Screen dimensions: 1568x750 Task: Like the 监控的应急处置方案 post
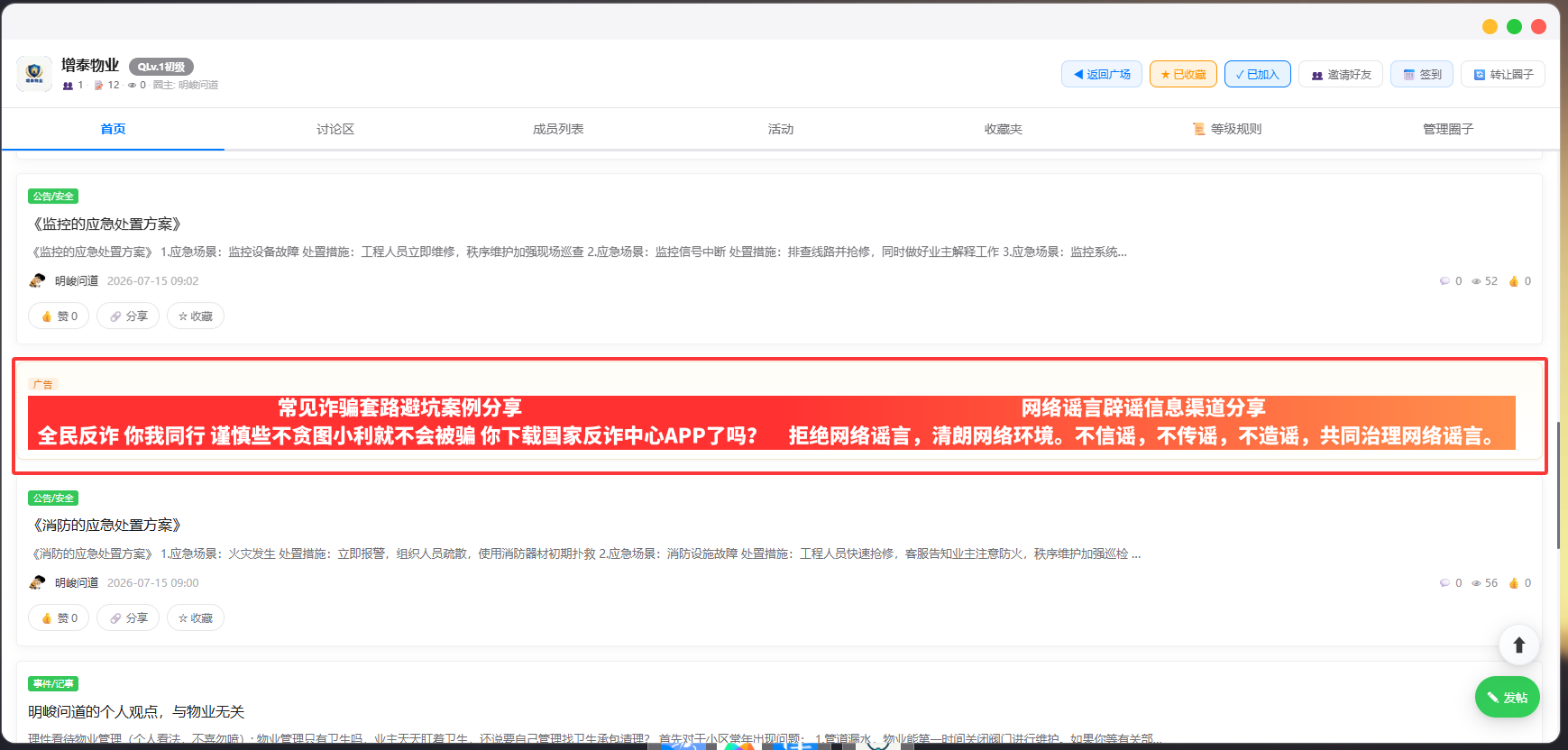(x=59, y=316)
